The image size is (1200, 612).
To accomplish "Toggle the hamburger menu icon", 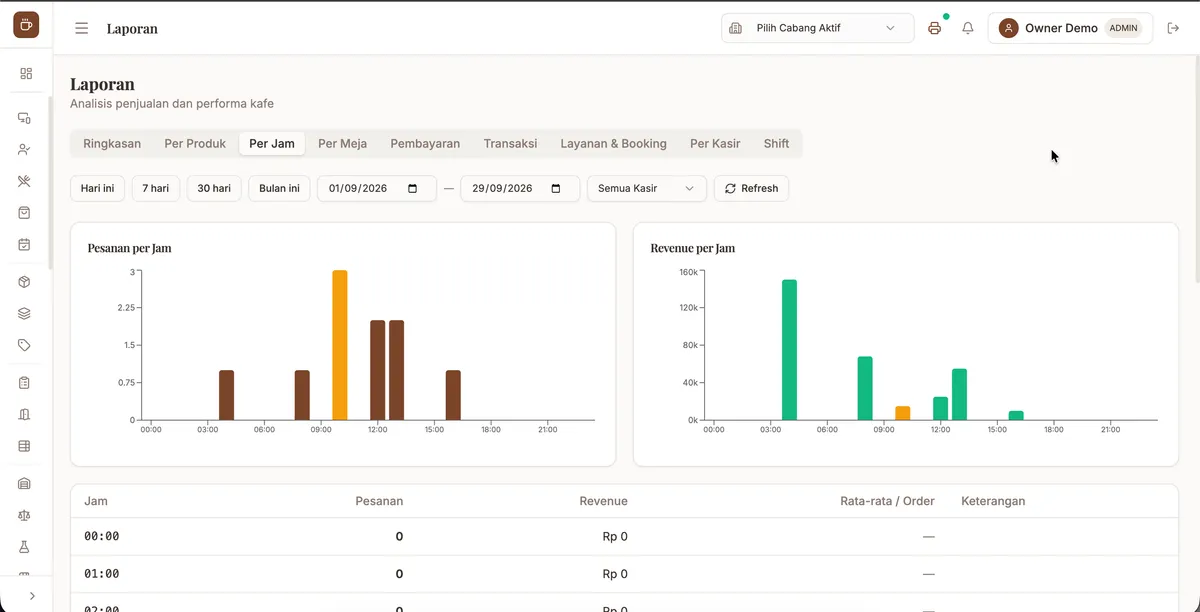I will 82,28.
